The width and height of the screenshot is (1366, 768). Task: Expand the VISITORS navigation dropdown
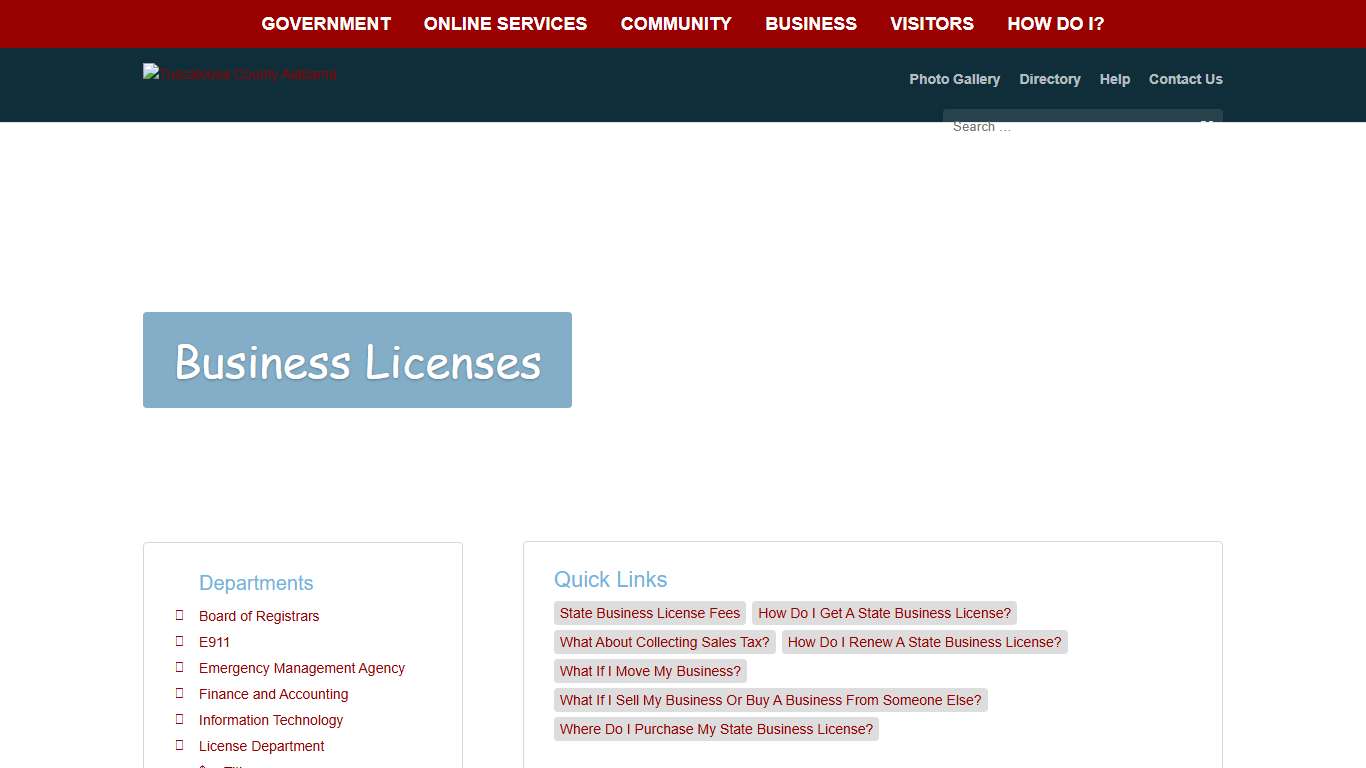(x=931, y=23)
